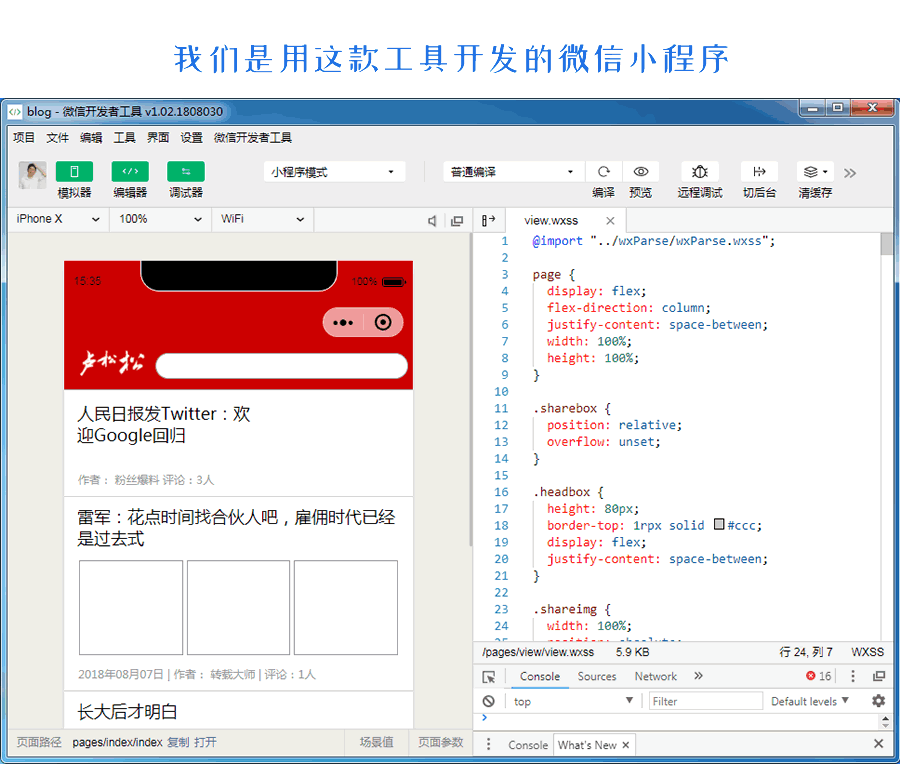900x766 pixels.
Task: Click the console Filter input field
Action: (x=705, y=701)
